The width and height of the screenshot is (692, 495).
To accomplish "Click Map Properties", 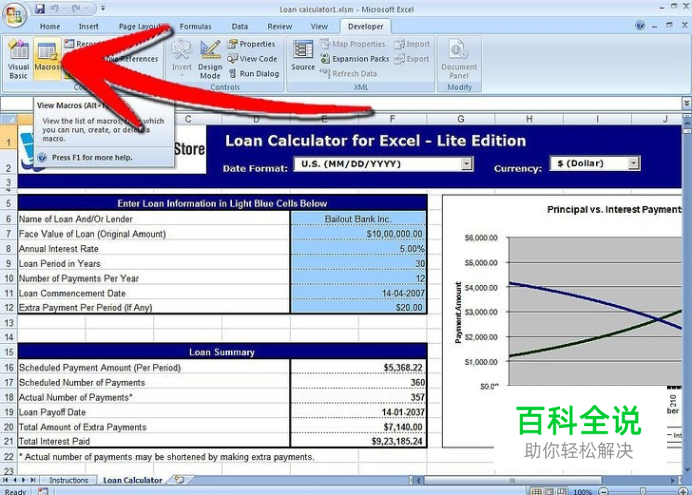I will (x=353, y=44).
